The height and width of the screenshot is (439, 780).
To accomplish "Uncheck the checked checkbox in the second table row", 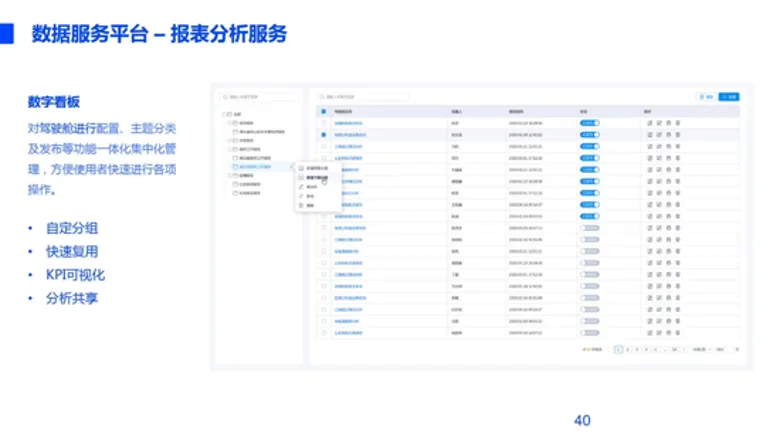I will (324, 135).
